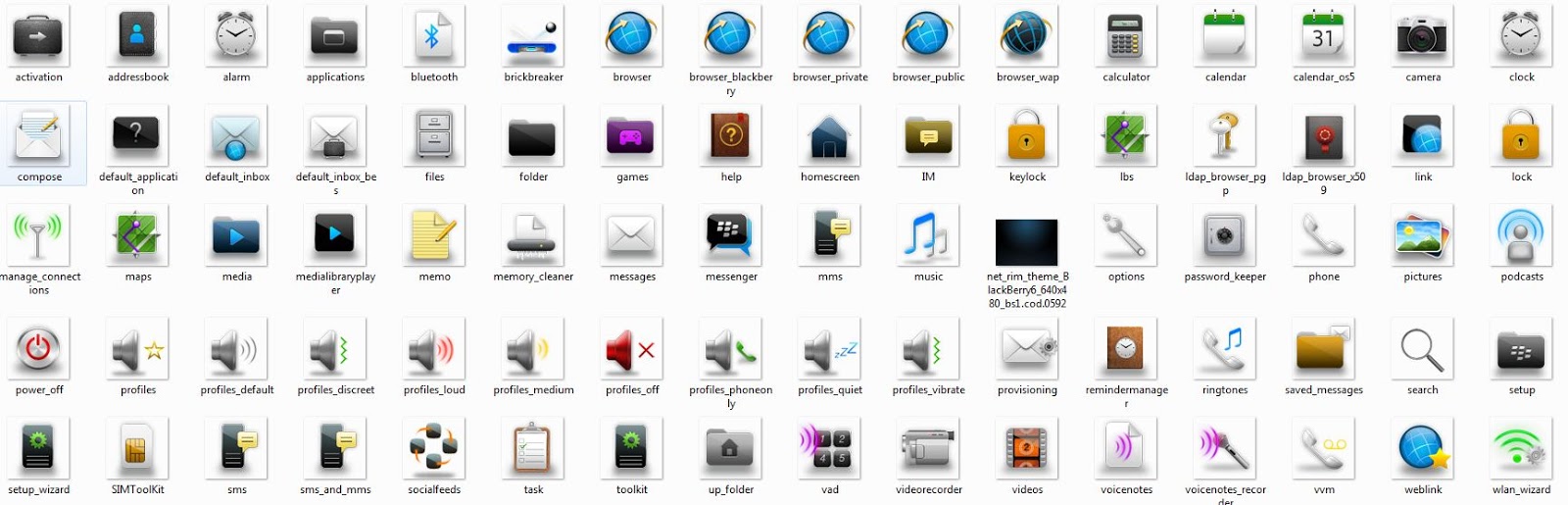This screenshot has width=1568, height=505.
Task: Open the calculator icon
Action: (1126, 36)
